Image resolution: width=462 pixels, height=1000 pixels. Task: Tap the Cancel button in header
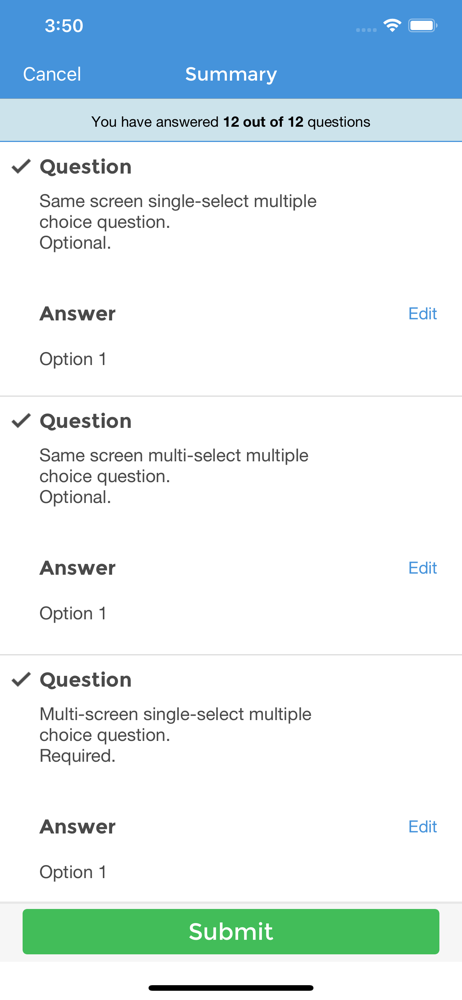52,75
